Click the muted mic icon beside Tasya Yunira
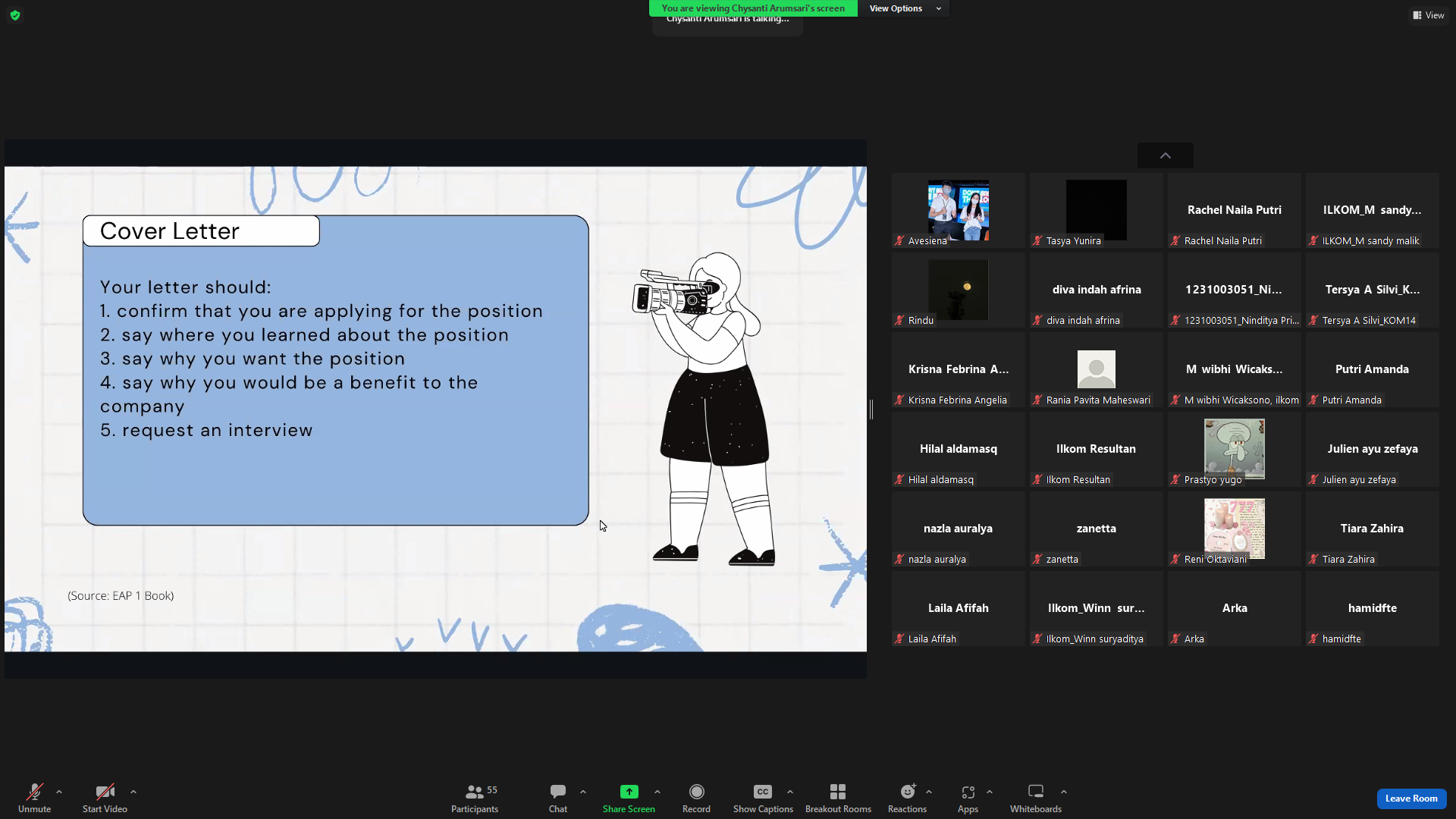 1038,240
